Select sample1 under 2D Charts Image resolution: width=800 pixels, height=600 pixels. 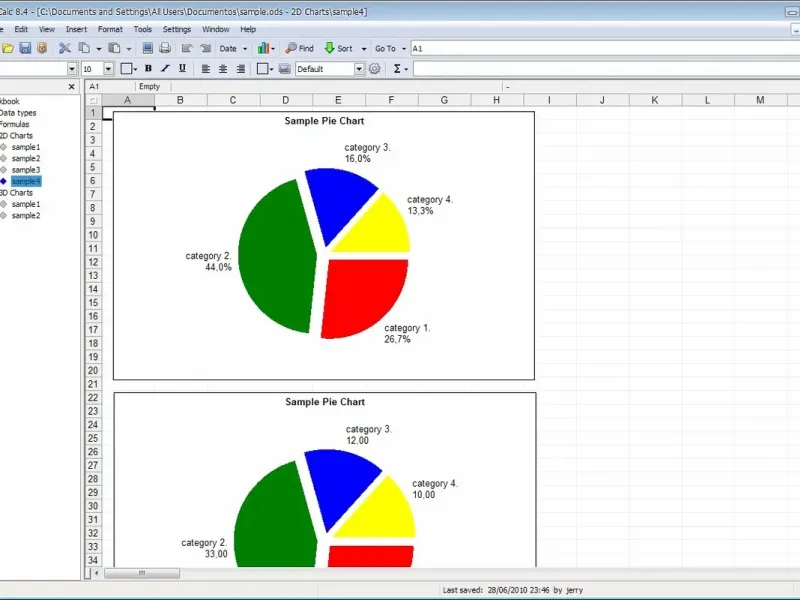click(x=26, y=147)
